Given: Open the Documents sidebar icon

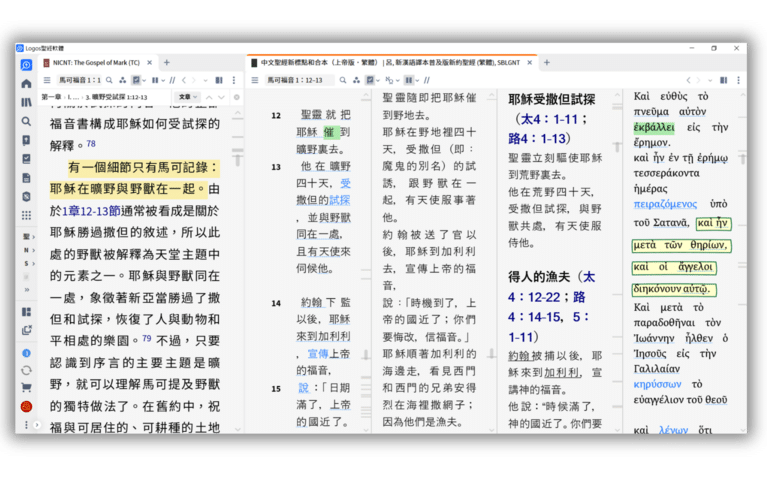Looking at the screenshot, I should pos(26,178).
